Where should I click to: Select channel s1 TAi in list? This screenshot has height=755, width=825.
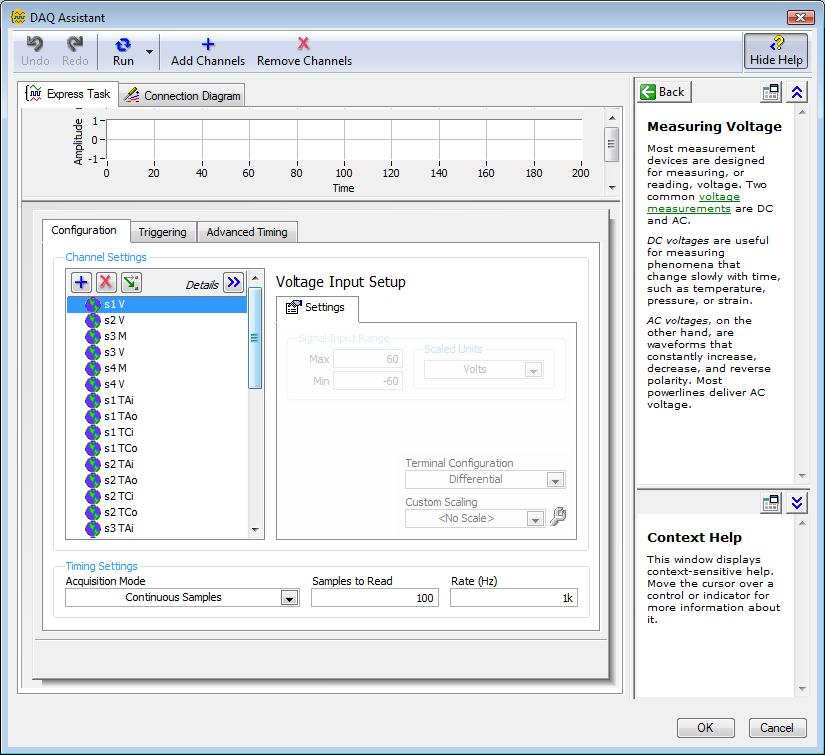[x=156, y=400]
